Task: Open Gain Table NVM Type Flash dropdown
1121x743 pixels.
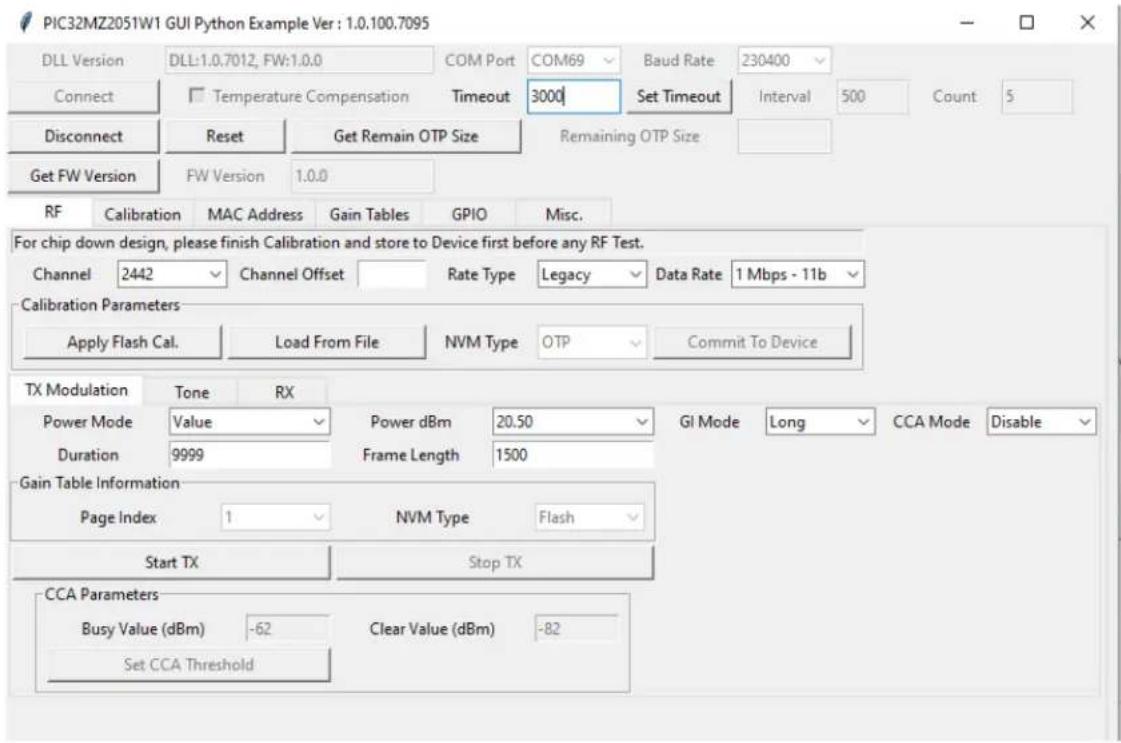Action: pos(589,517)
